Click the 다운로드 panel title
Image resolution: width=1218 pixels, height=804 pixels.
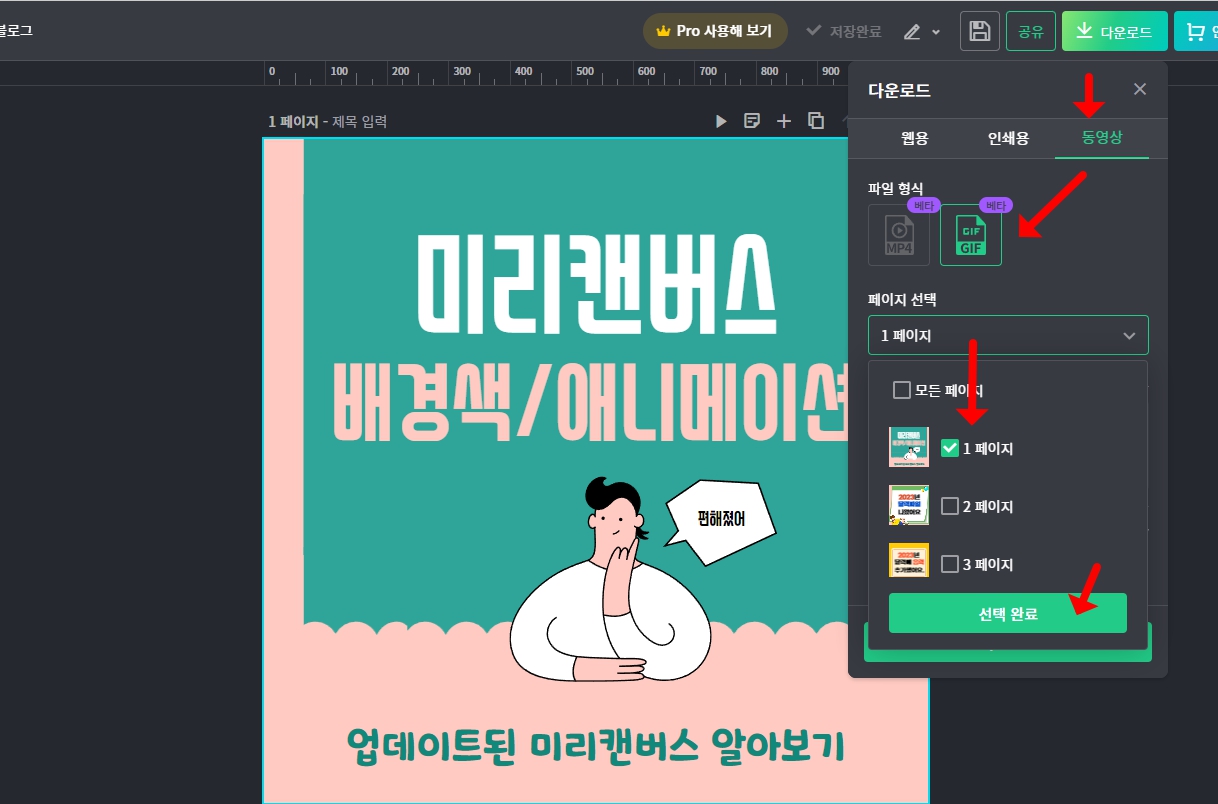(899, 90)
